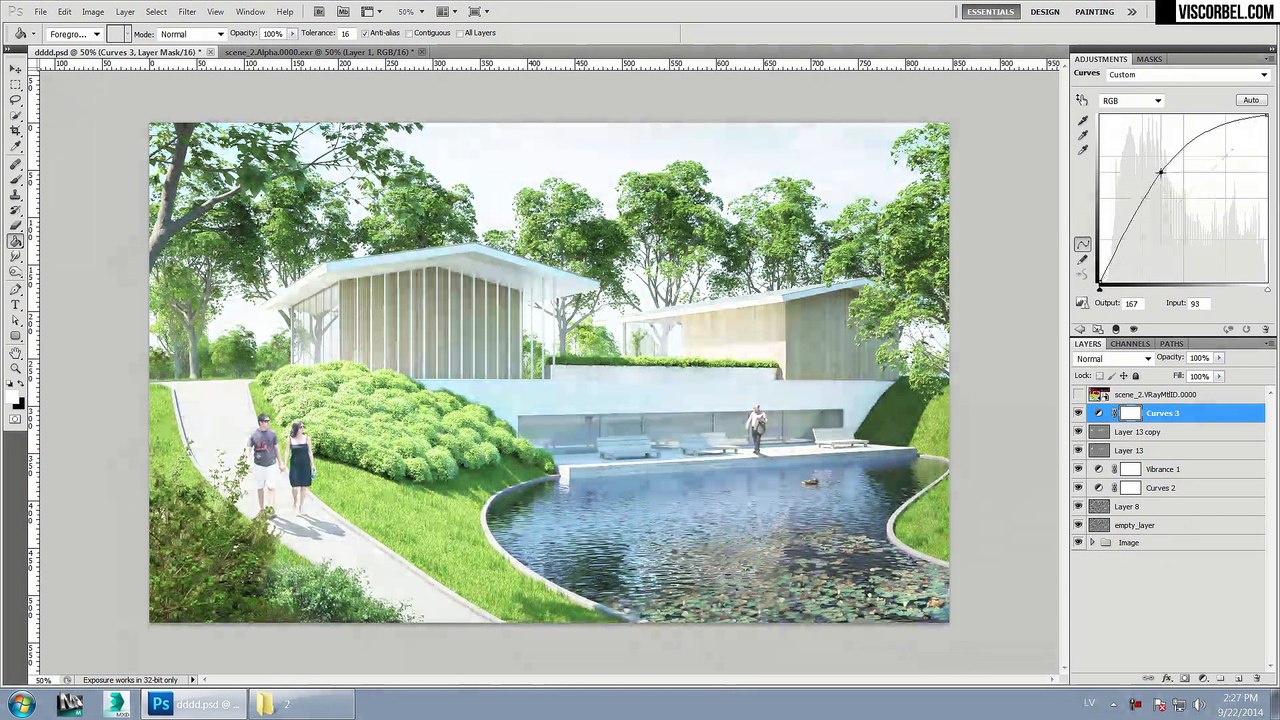Open the Foreground fill source dropdown
Viewport: 1280px width, 720px height.
point(75,34)
